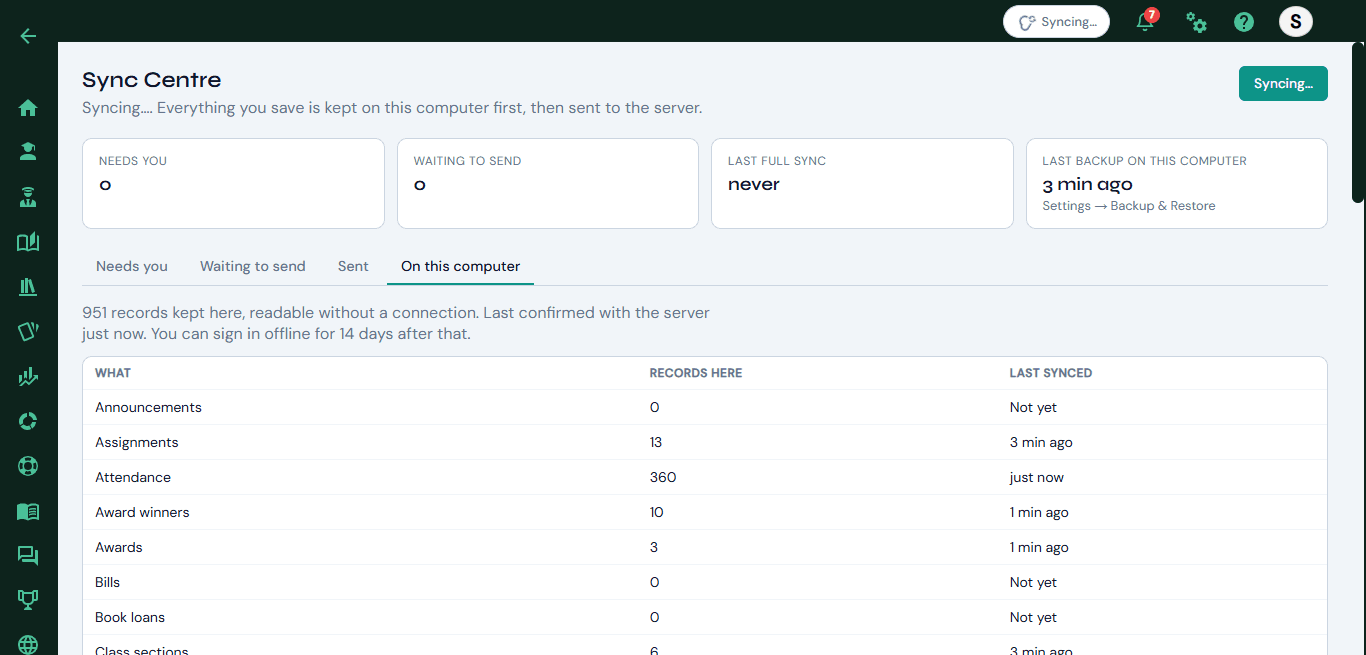Viewport: 1366px width, 655px height.
Task: Click the question mark help icon
Action: point(1244,22)
